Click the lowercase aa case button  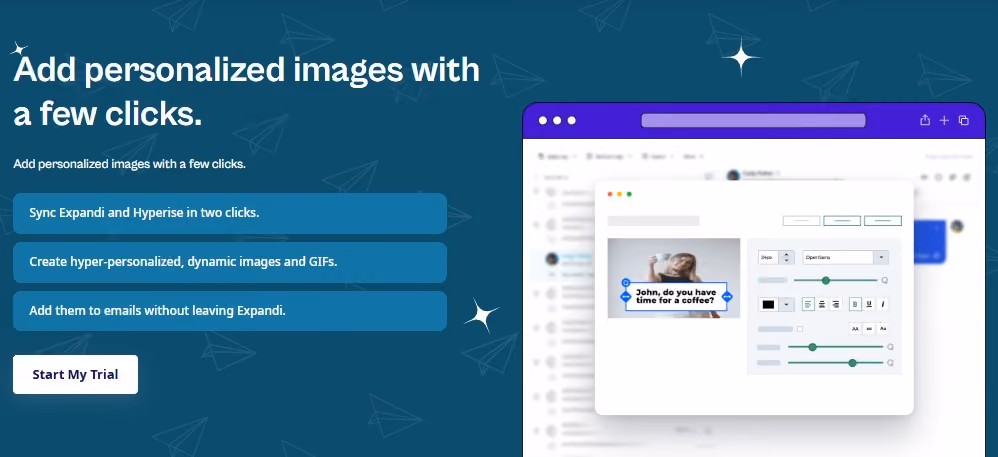point(869,329)
